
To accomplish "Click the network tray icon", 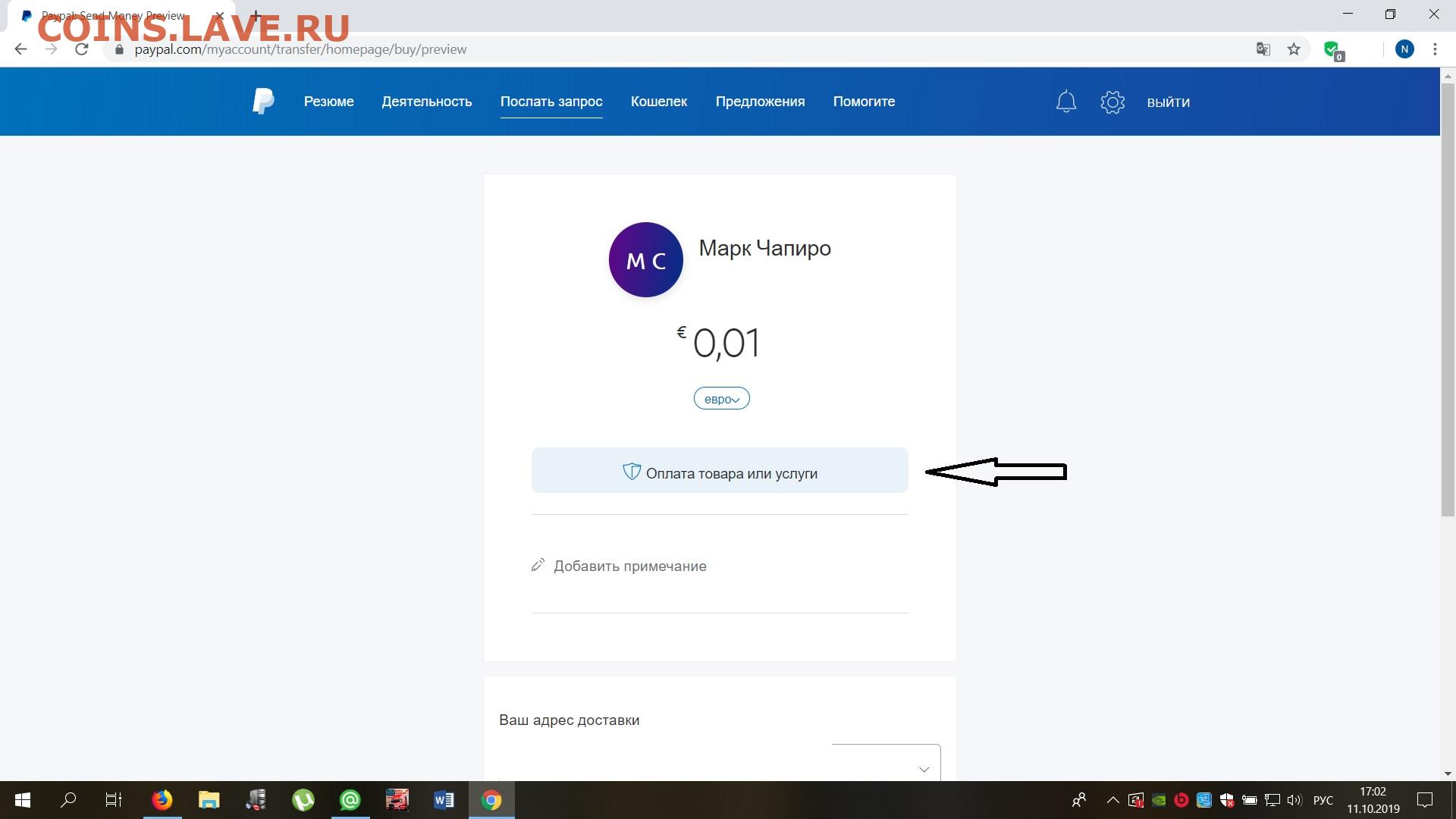I will [x=1272, y=800].
